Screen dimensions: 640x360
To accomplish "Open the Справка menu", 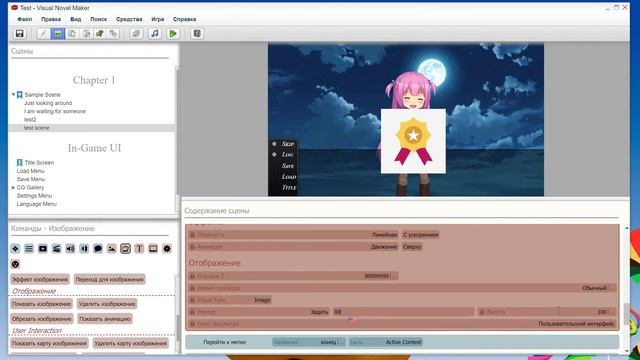I will (x=184, y=19).
